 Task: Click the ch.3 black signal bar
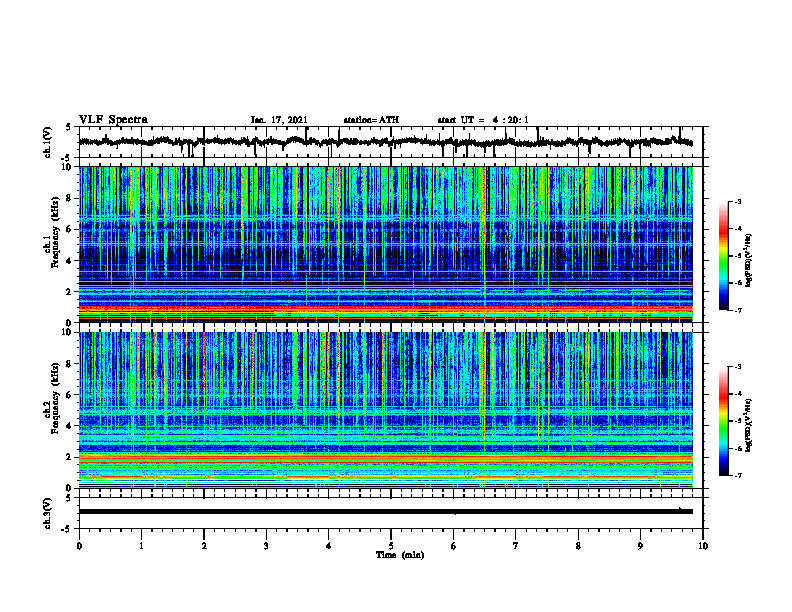[386, 512]
